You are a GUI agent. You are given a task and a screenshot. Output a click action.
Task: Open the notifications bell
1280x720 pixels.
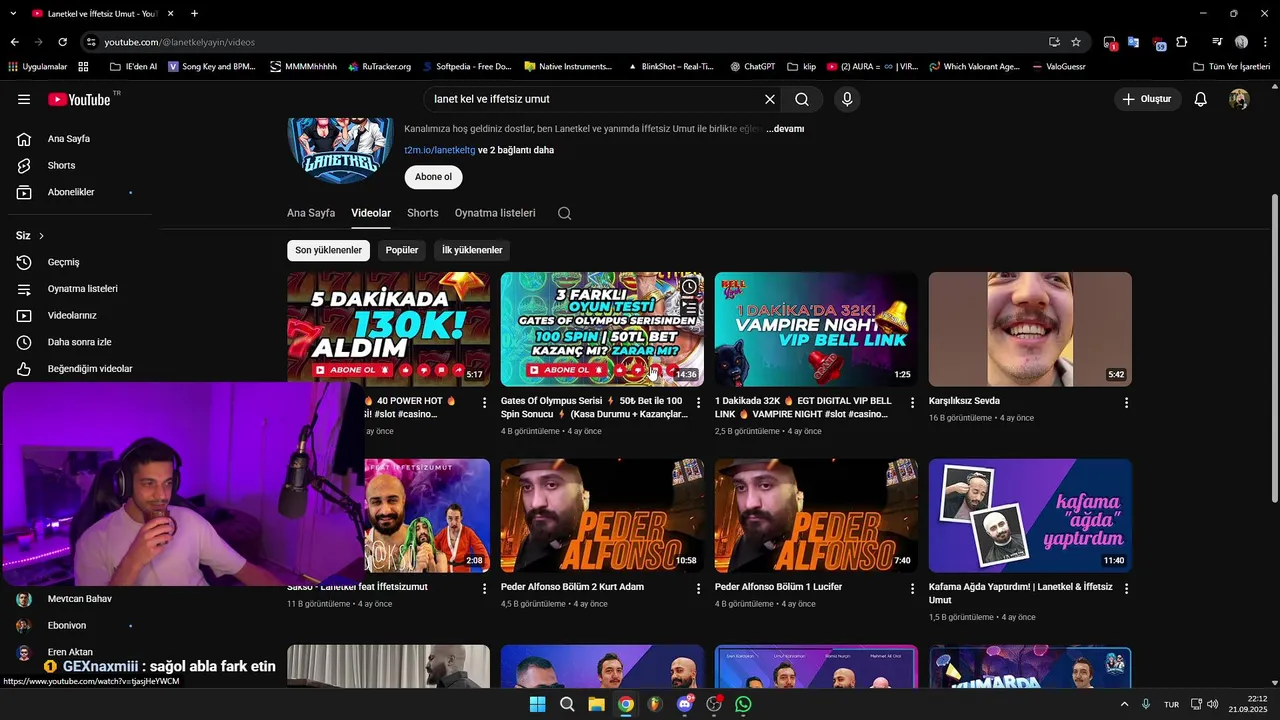1201,99
